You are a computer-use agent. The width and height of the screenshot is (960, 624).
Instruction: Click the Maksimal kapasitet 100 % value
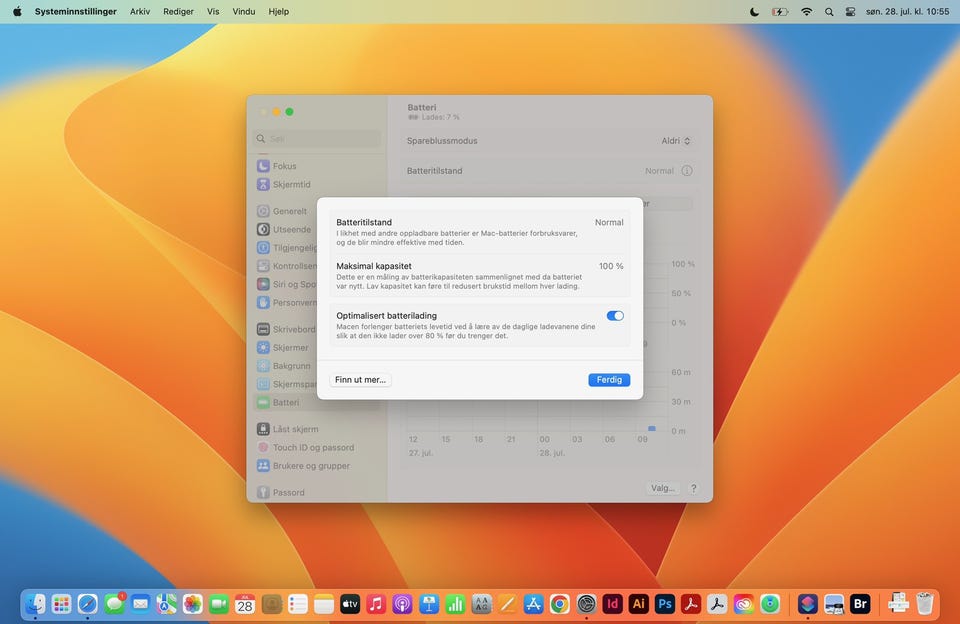click(x=611, y=266)
